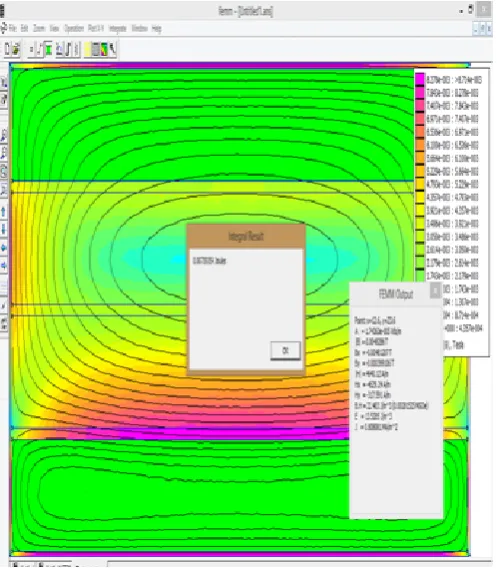Click the Joules value in Integral Result
This screenshot has height=569, width=497.
click(x=209, y=261)
